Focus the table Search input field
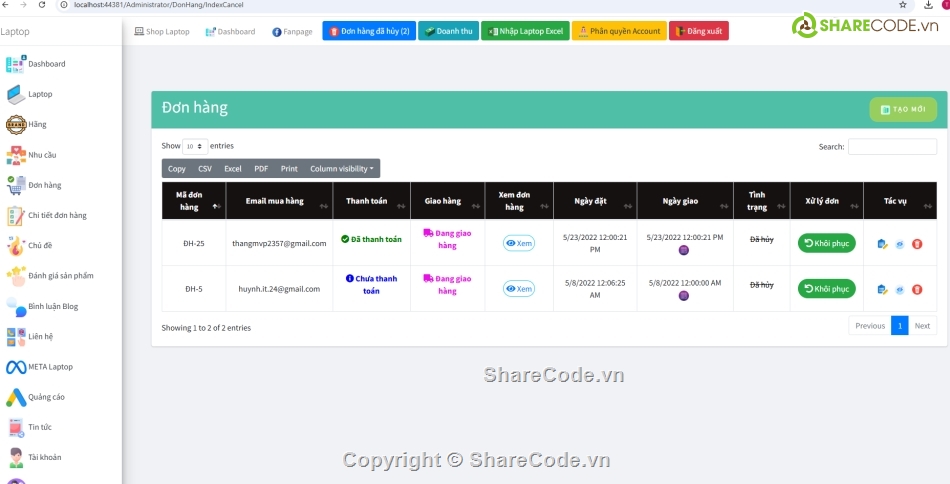 892,147
